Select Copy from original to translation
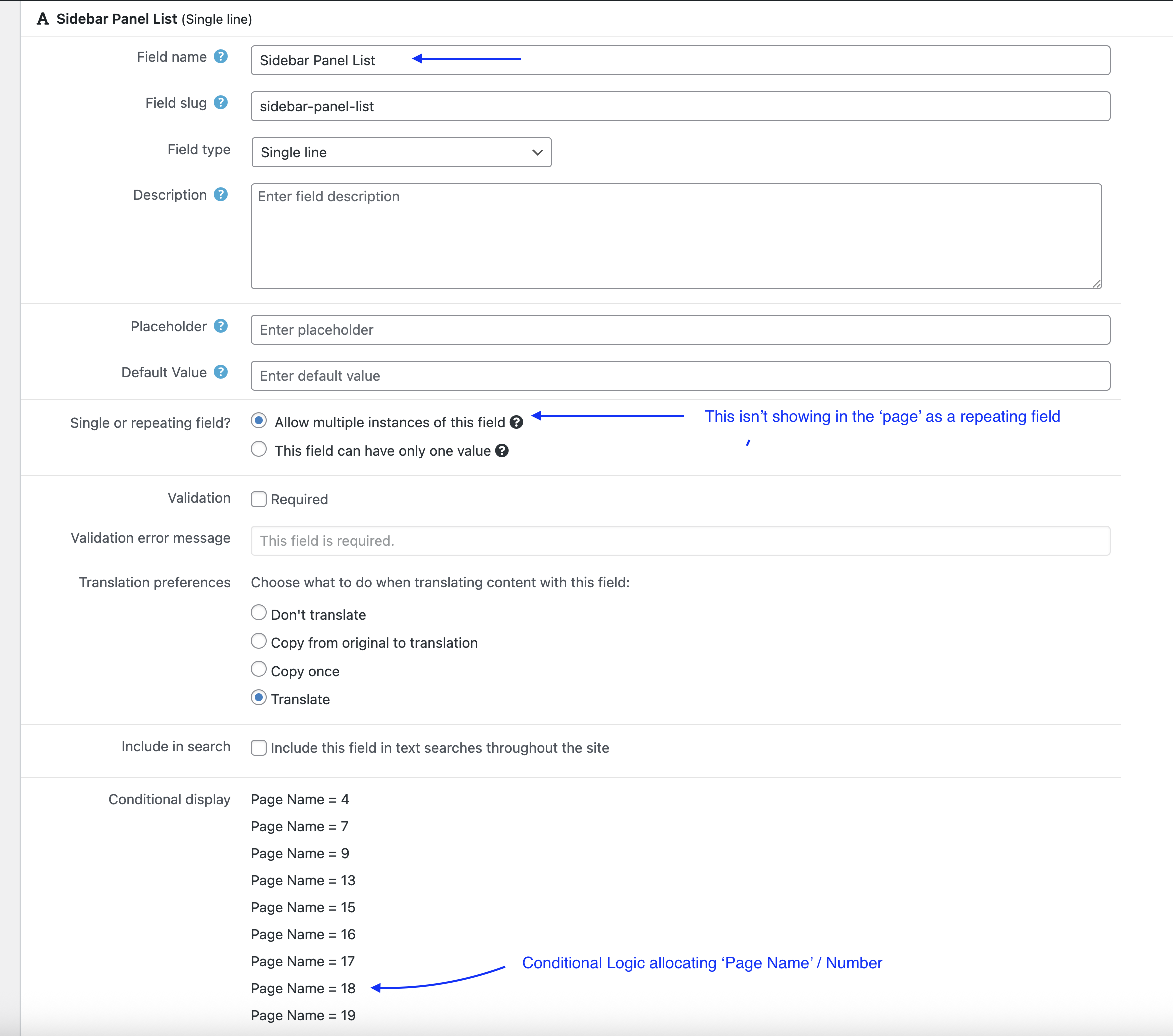The image size is (1173, 1036). point(259,641)
